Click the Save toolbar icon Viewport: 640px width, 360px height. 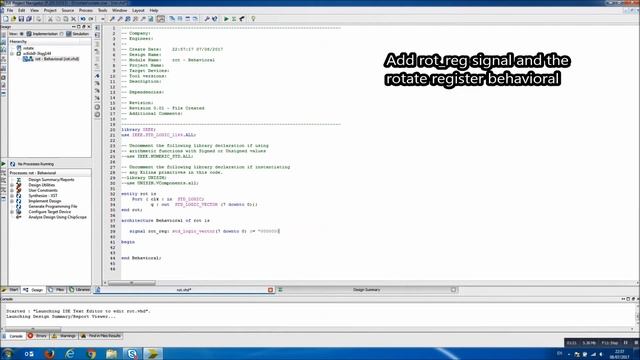point(21,19)
